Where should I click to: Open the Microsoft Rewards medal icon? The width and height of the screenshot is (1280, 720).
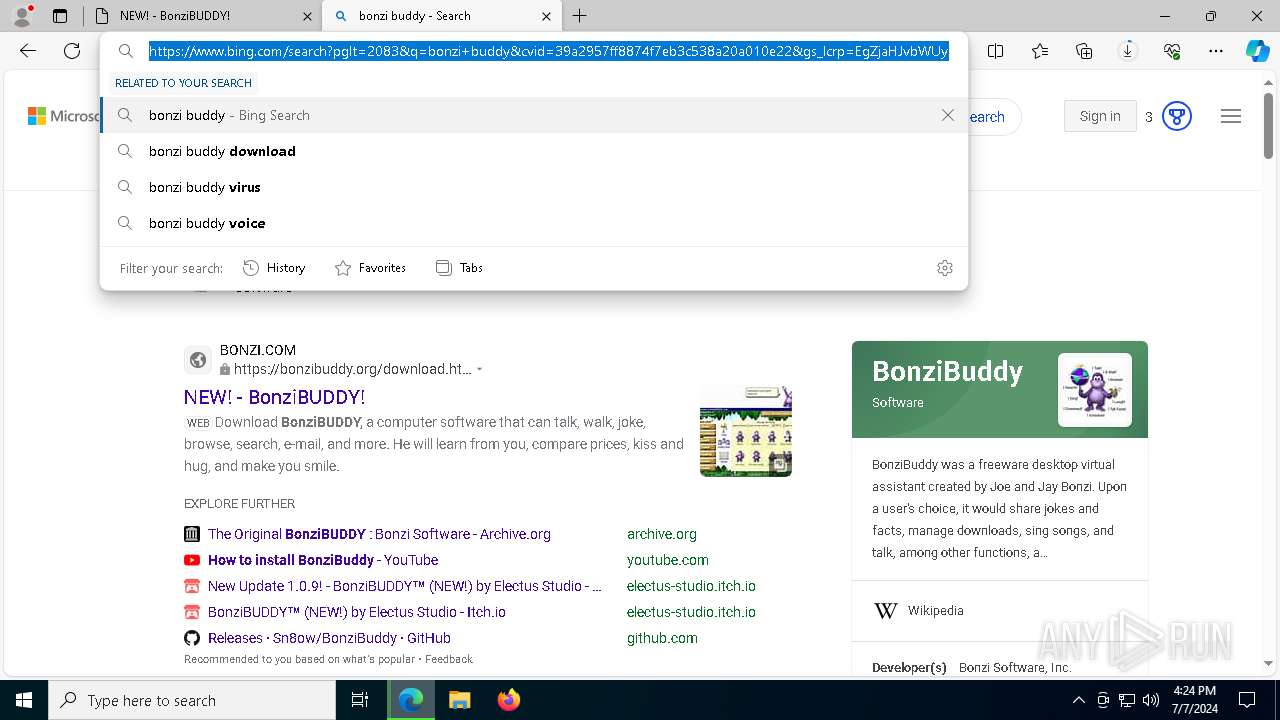(x=1177, y=117)
